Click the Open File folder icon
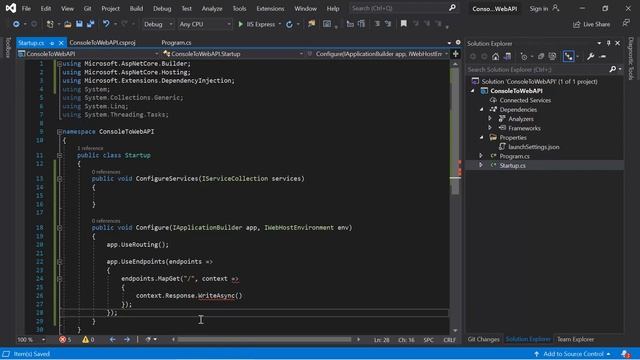Screen dimensions: 640x360 [68, 24]
